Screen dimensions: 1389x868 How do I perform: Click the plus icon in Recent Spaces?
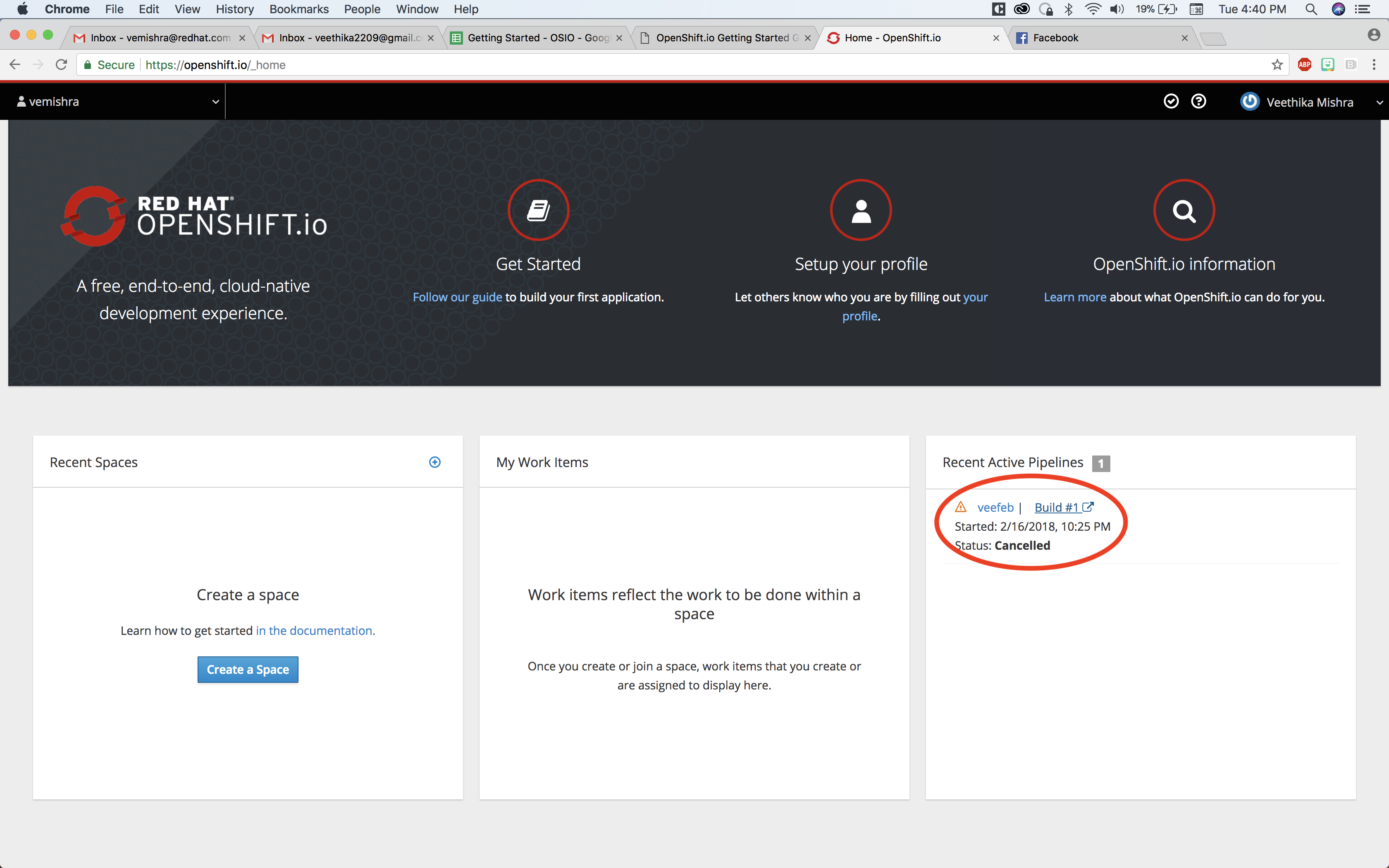click(x=435, y=462)
